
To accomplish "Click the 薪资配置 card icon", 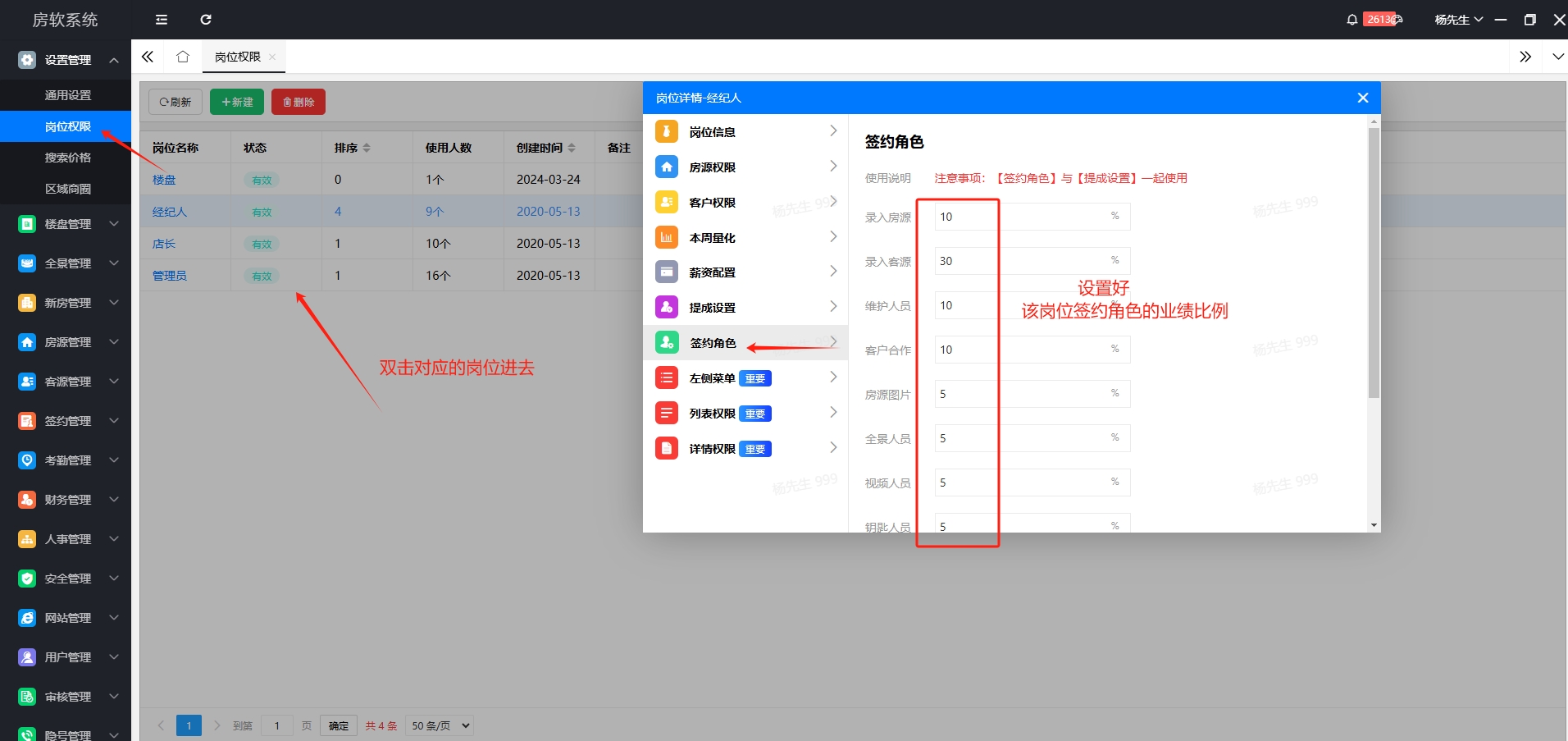I will point(667,272).
